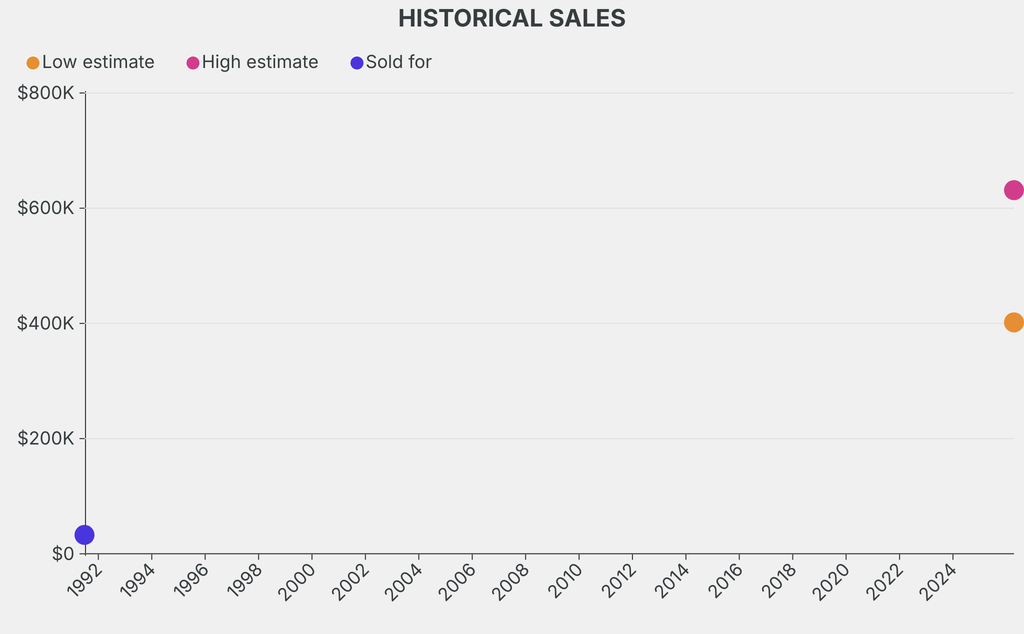Click the $0 y-axis origin label
Viewport: 1024px width, 634px height.
tap(62, 554)
